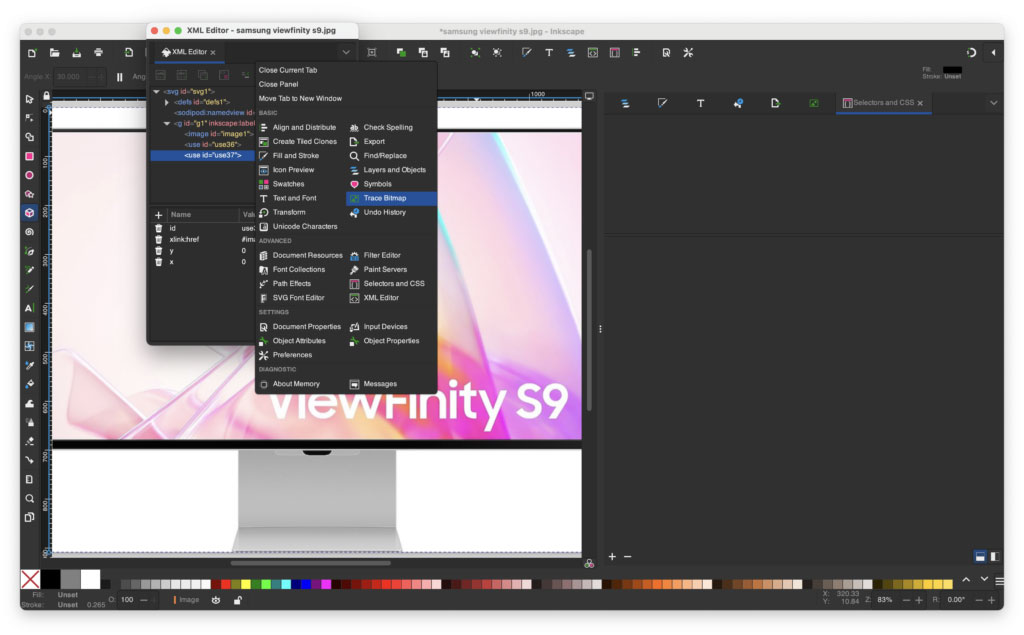1024x635 pixels.
Task: Open Text and Font from top toolbar
Action: click(x=549, y=53)
